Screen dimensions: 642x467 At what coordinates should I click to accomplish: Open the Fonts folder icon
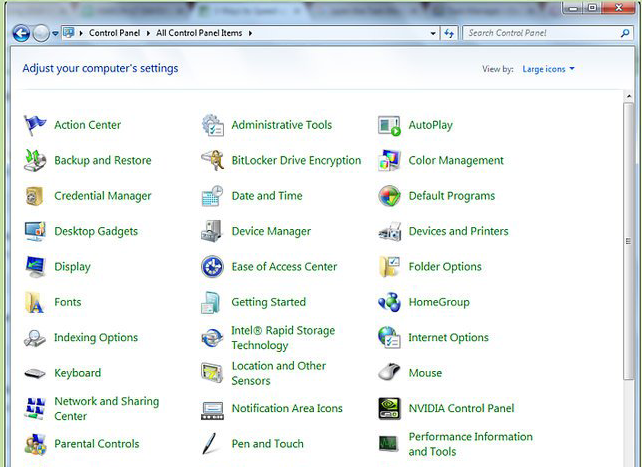pyautogui.click(x=34, y=302)
